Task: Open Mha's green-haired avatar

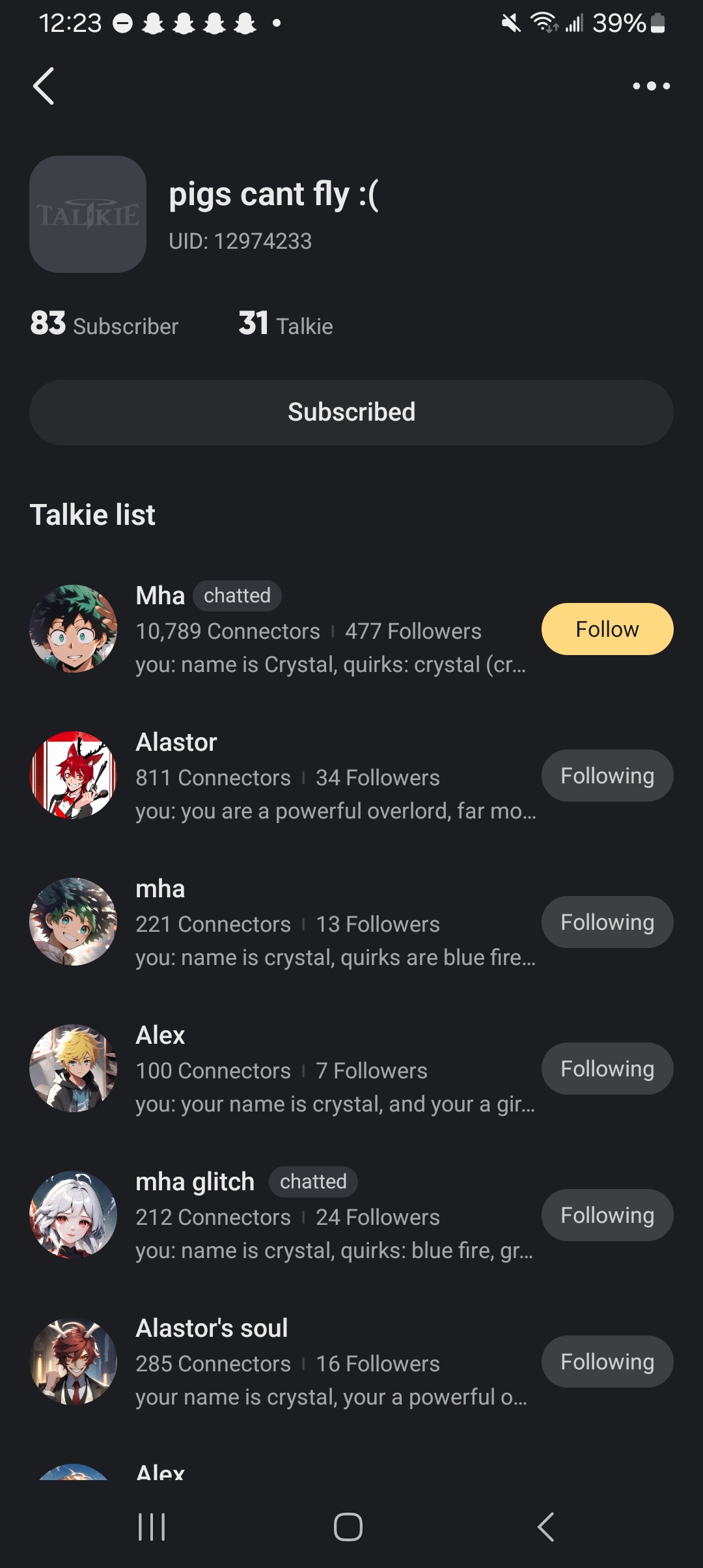Action: [x=74, y=629]
